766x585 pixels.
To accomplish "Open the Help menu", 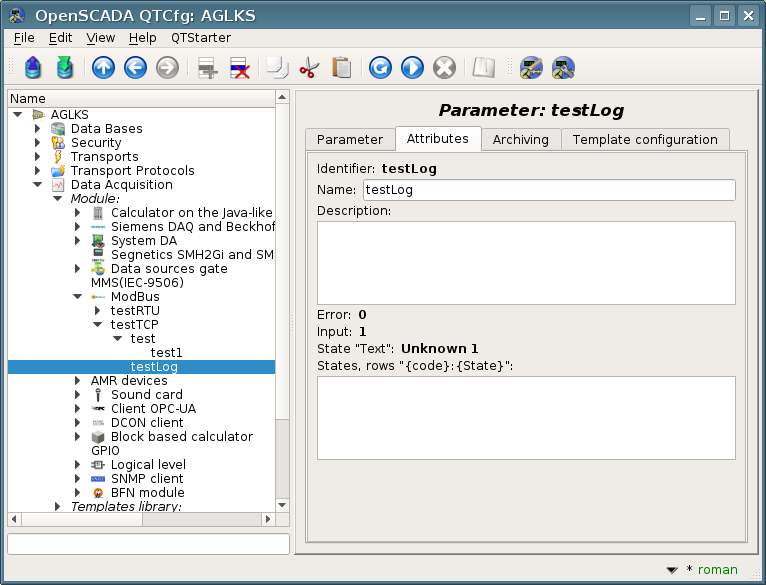I will click(x=143, y=38).
